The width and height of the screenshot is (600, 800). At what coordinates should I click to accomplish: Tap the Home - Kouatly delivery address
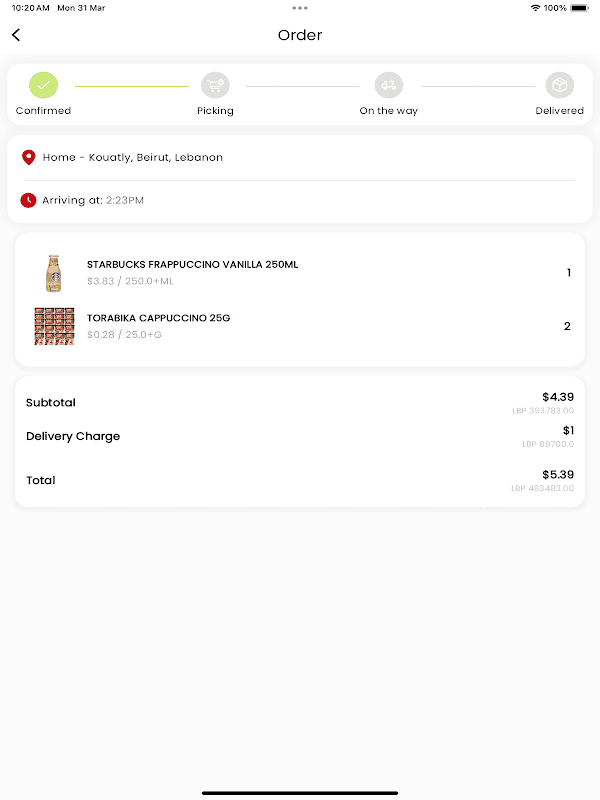point(132,158)
